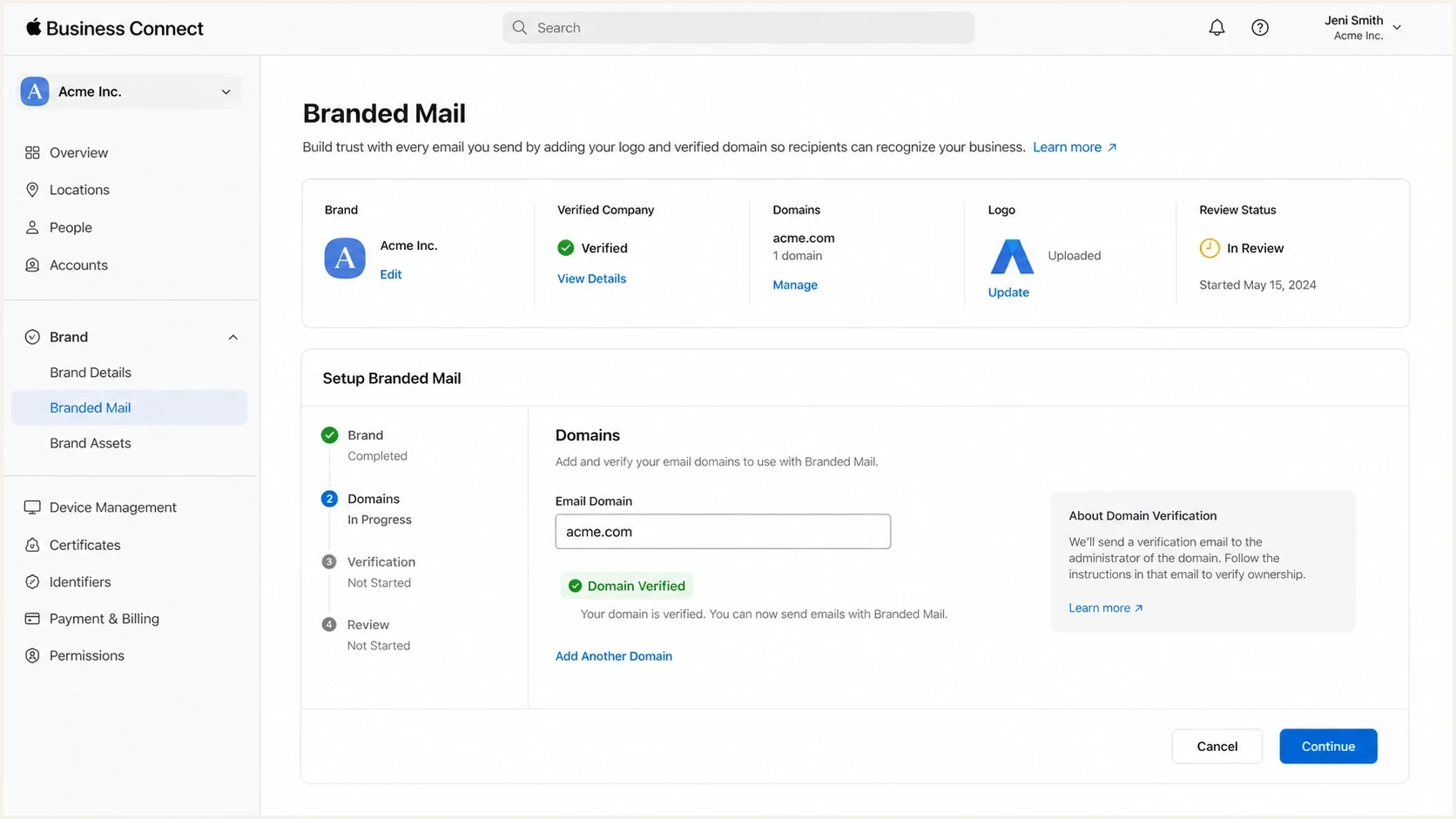1456x819 pixels.
Task: Click the Accounts icon in sidebar
Action: (x=32, y=265)
